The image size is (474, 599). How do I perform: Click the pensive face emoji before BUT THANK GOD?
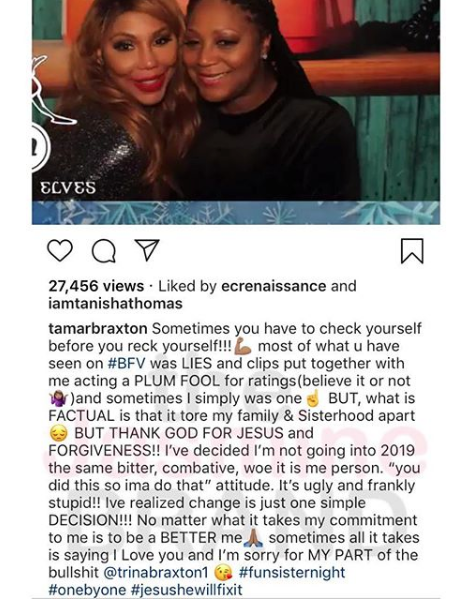58,434
